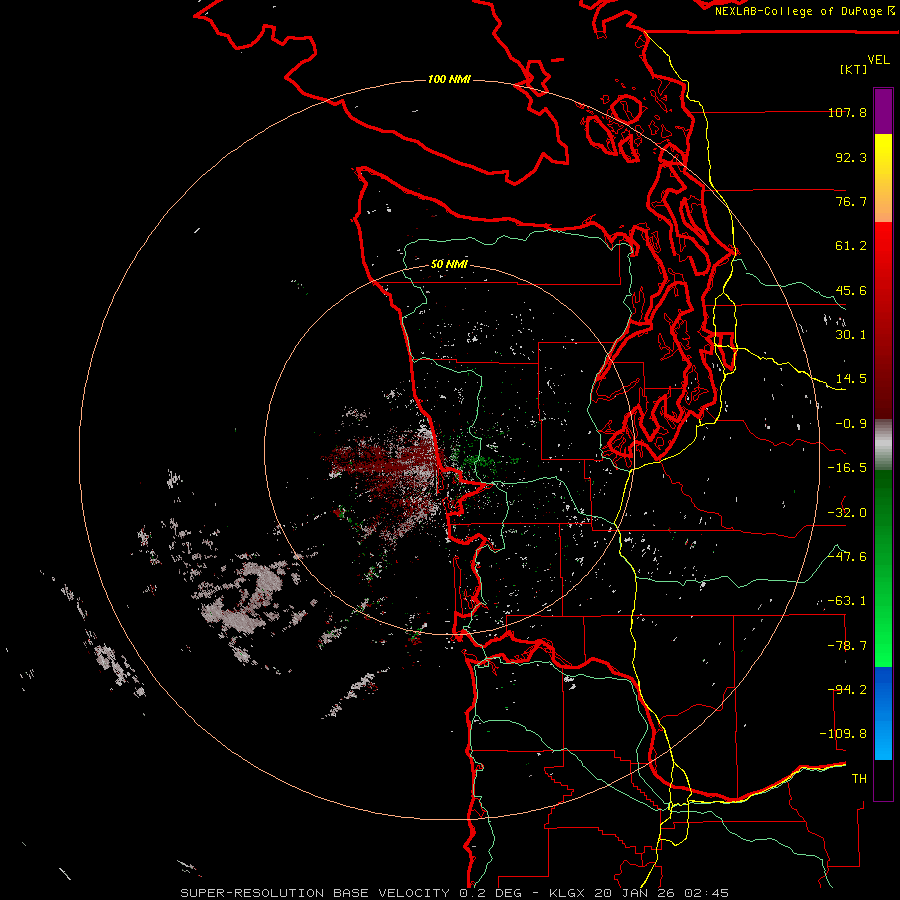Viewport: 900px width, 900px height.
Task: Click the -0.9 legend value
Action: (x=851, y=424)
